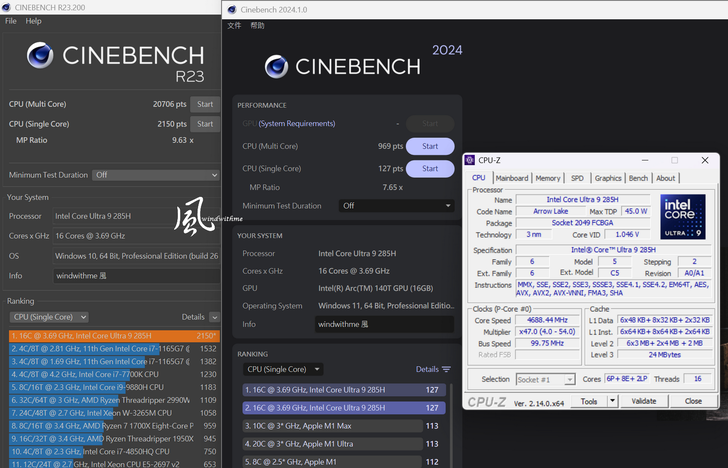The height and width of the screenshot is (468, 728).
Task: Click the Details filter icon in Cinebench 2024
Action: click(446, 369)
